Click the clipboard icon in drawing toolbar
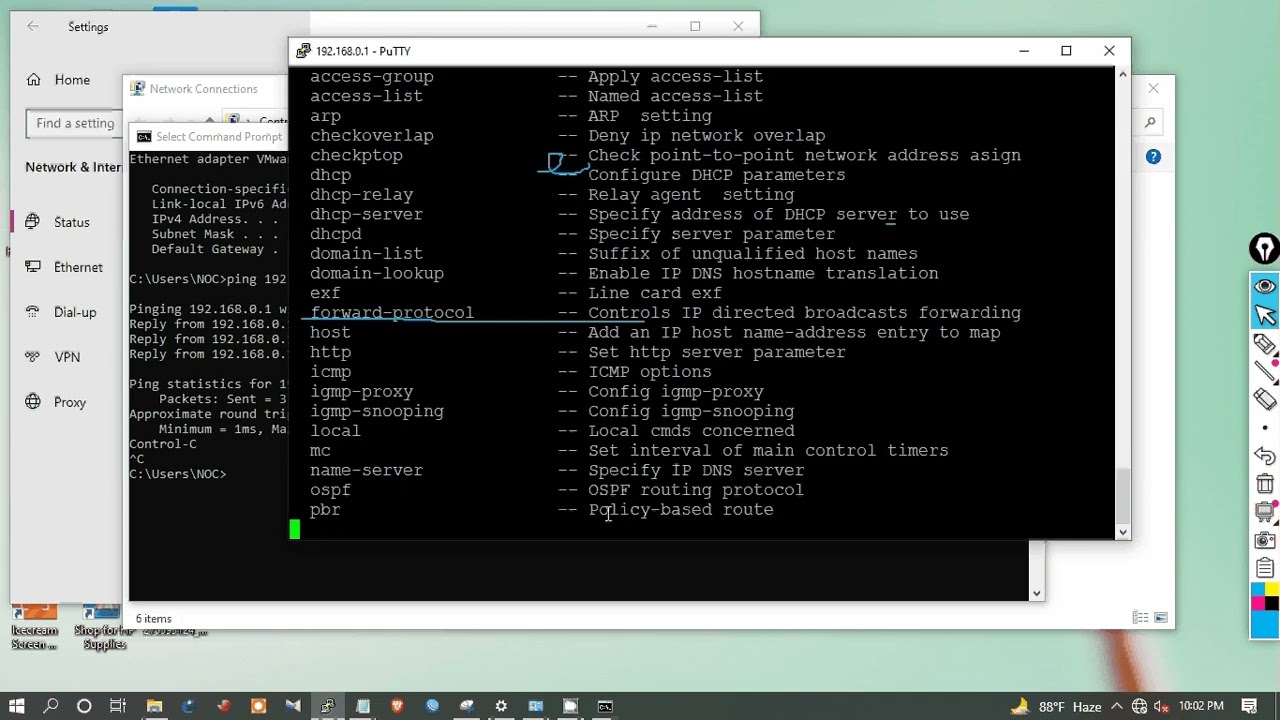1280x720 pixels. [x=1265, y=568]
